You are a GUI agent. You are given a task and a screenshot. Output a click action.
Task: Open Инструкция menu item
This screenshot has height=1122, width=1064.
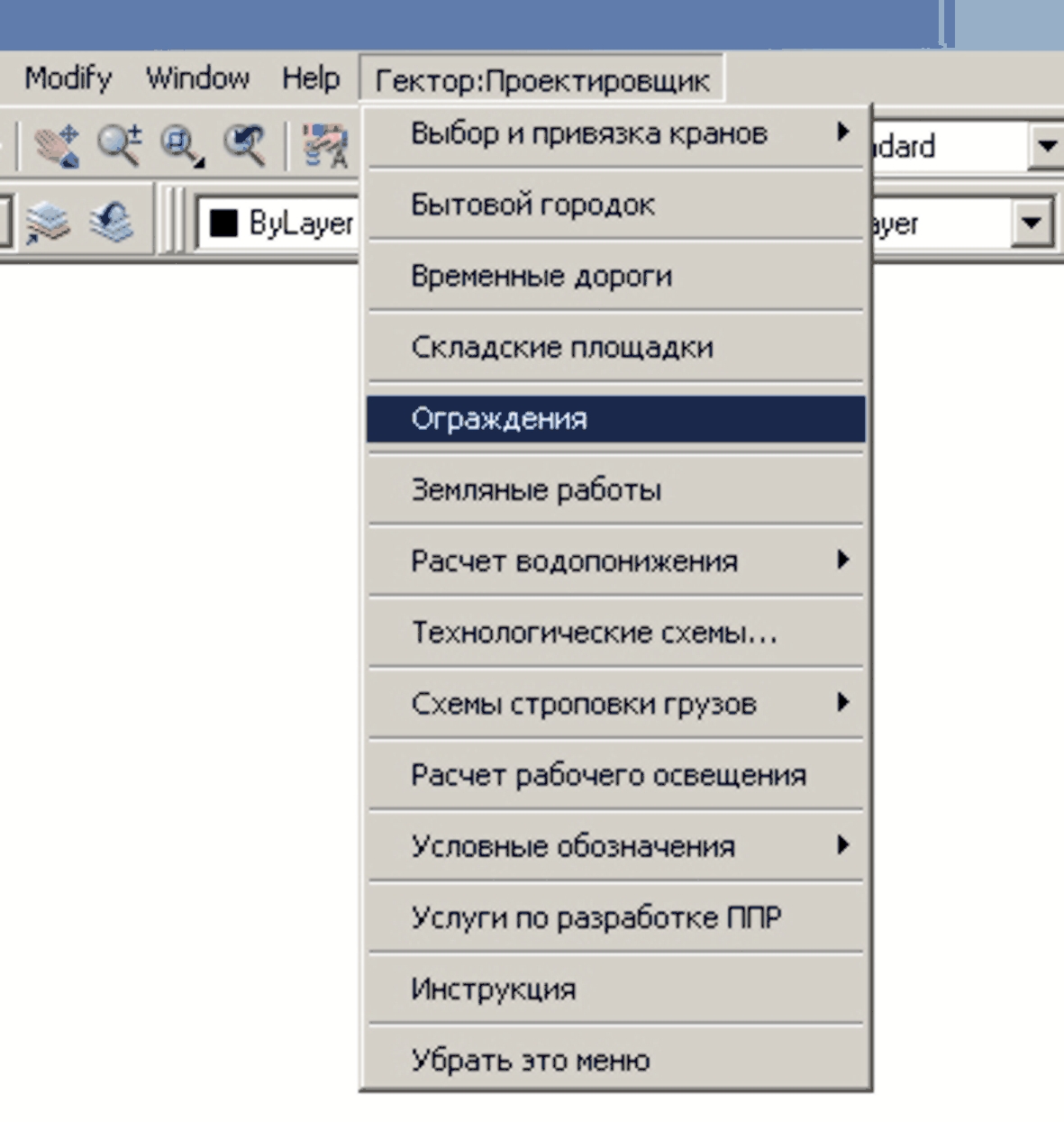point(616,989)
